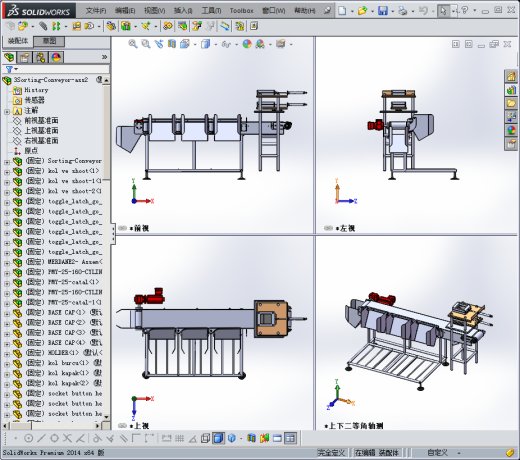The image size is (520, 460).
Task: Switch to the 装配体 tab
Action: pyautogui.click(x=18, y=41)
